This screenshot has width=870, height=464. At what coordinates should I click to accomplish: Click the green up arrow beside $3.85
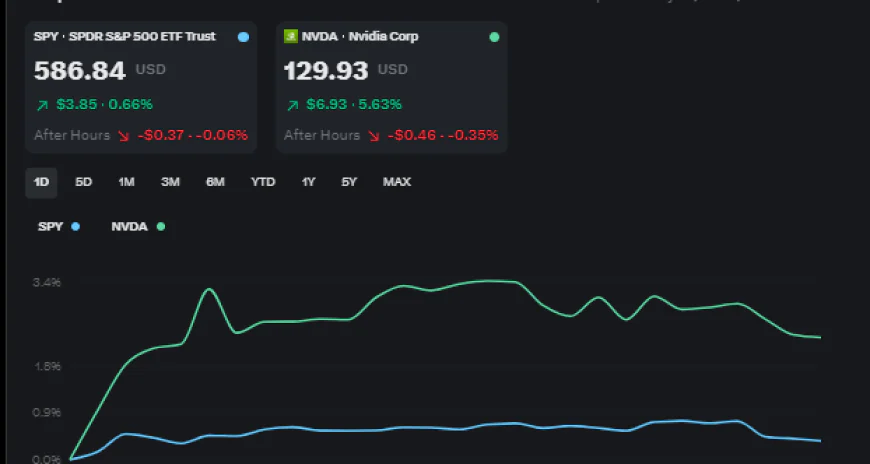41,104
